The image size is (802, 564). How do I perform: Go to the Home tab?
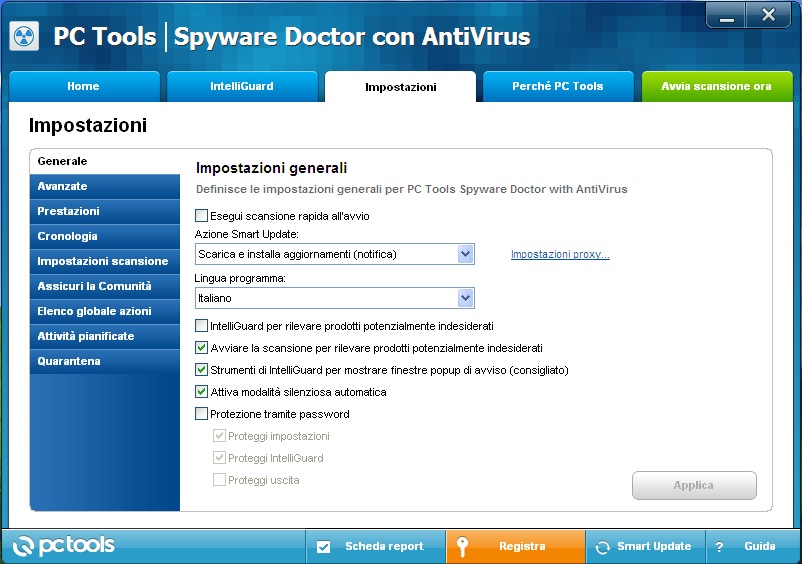[x=83, y=87]
